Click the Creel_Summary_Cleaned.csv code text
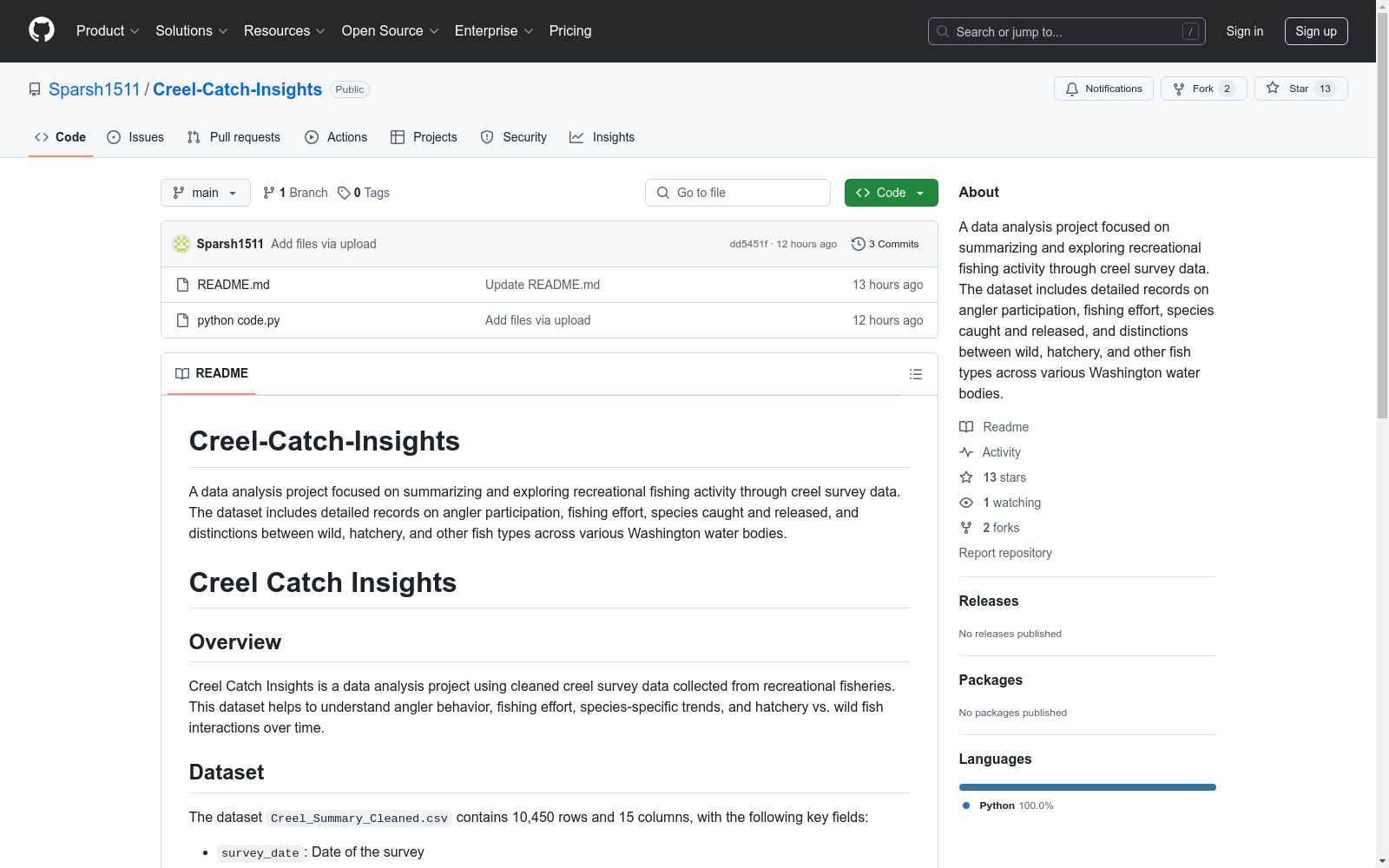The image size is (1389, 868). tap(359, 818)
